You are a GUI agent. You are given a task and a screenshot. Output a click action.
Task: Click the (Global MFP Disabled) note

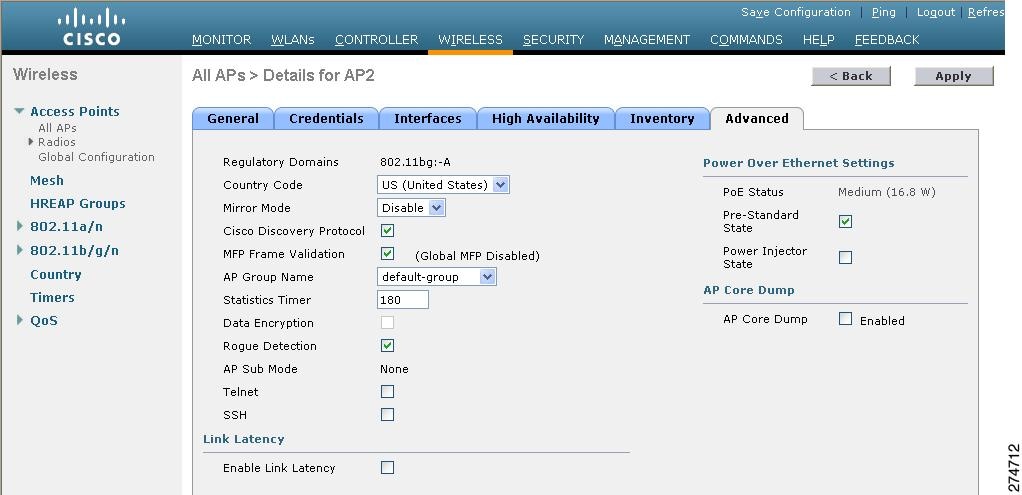pyautogui.click(x=477, y=256)
